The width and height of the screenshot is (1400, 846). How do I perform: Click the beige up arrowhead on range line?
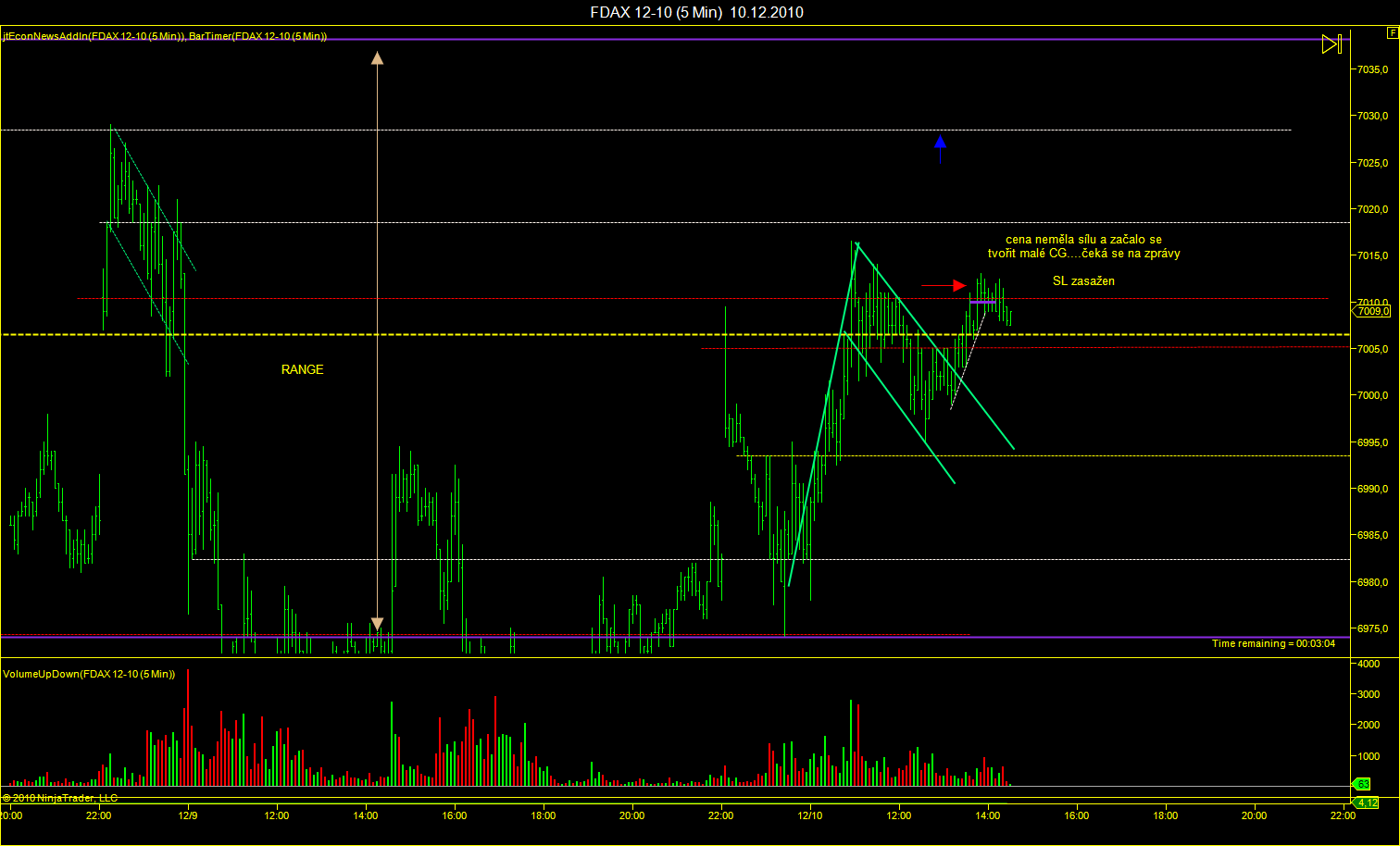click(x=377, y=57)
